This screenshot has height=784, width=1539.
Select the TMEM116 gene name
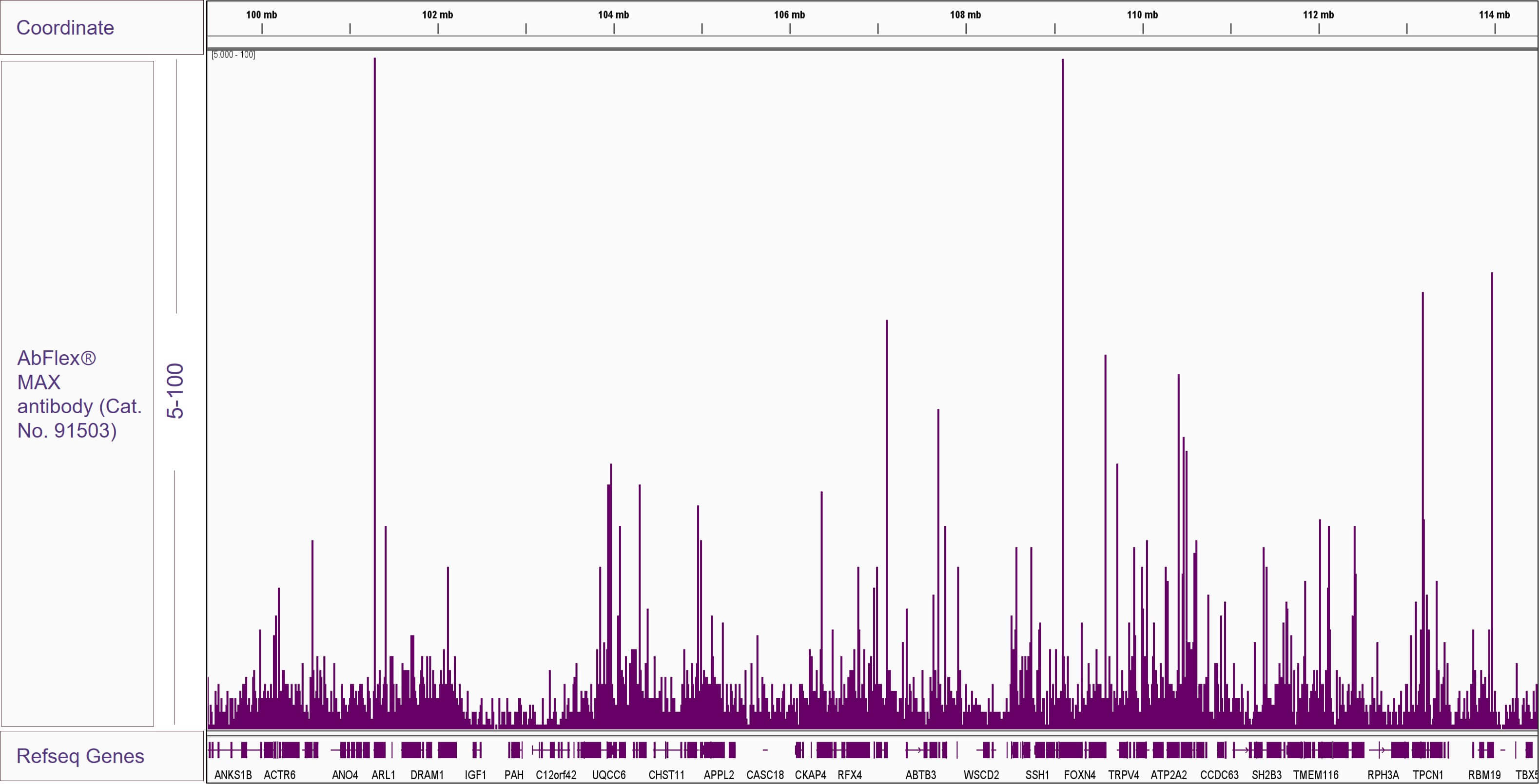pyautogui.click(x=1316, y=774)
